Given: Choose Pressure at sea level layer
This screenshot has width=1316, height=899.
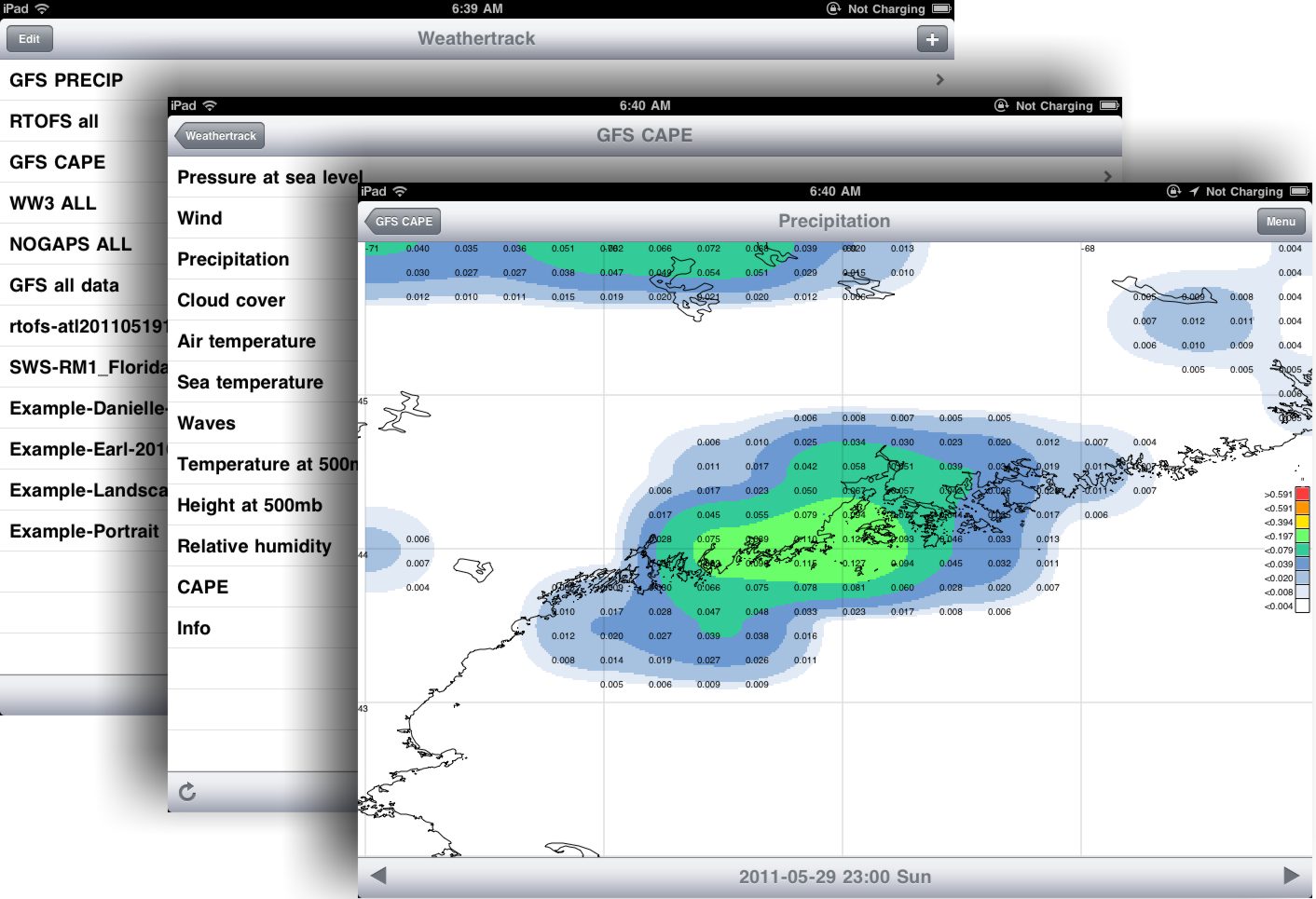Looking at the screenshot, I should point(268,177).
